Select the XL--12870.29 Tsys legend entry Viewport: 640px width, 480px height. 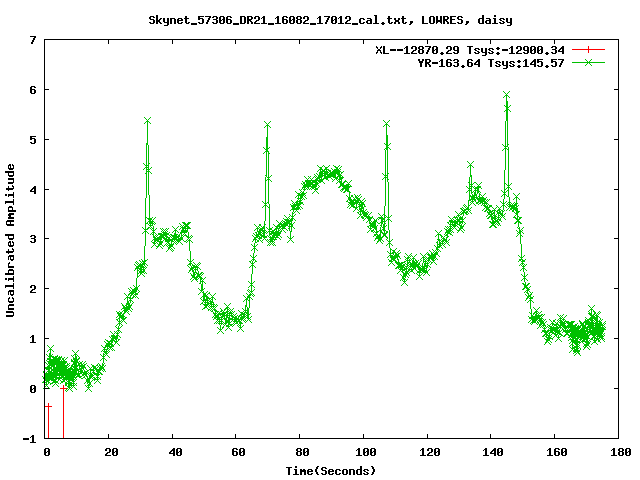pyautogui.click(x=470, y=50)
